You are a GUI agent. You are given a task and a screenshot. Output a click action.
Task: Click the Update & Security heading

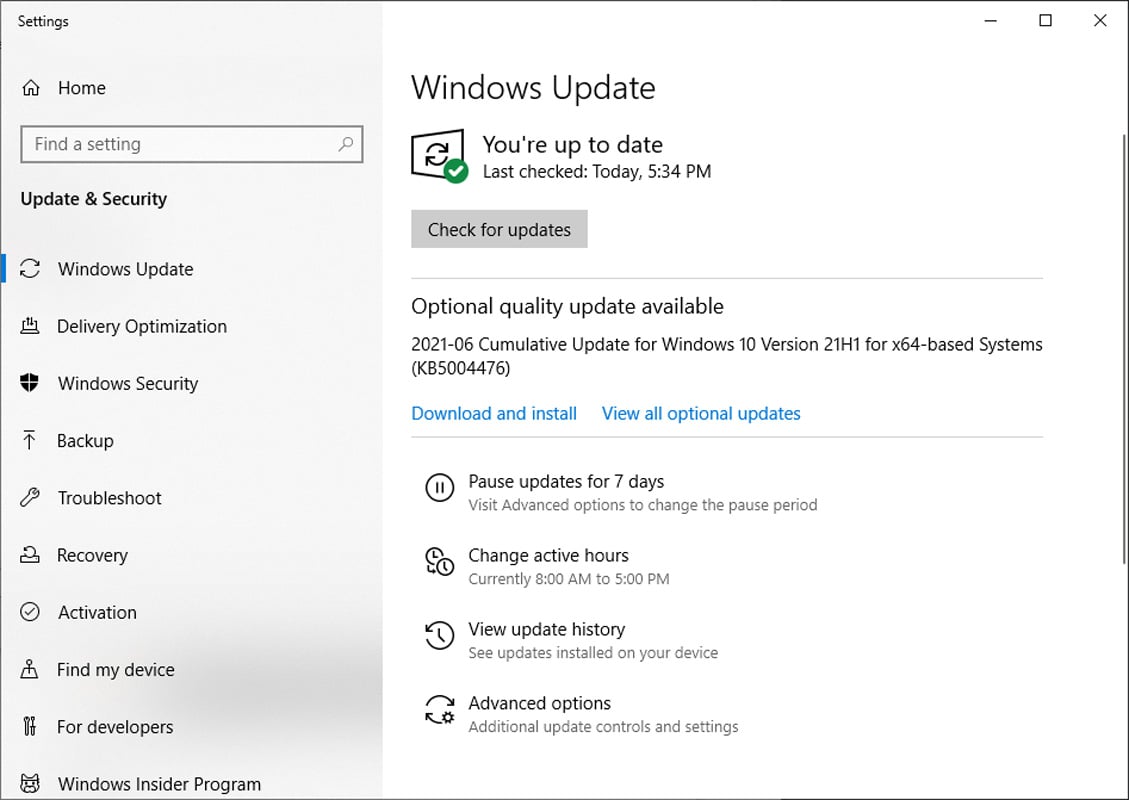tap(94, 199)
